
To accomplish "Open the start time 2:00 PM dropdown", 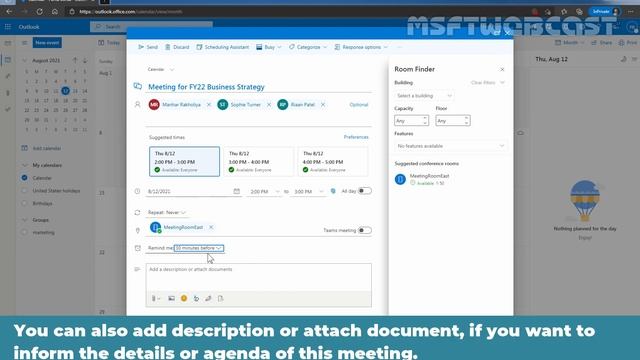I will pyautogui.click(x=264, y=191).
